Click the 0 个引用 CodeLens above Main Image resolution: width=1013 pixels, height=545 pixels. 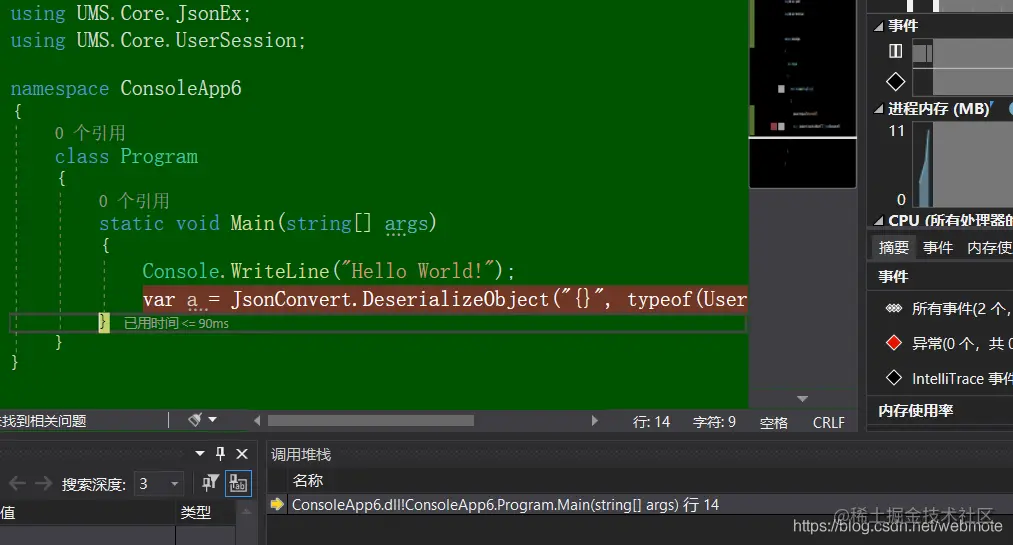click(134, 201)
